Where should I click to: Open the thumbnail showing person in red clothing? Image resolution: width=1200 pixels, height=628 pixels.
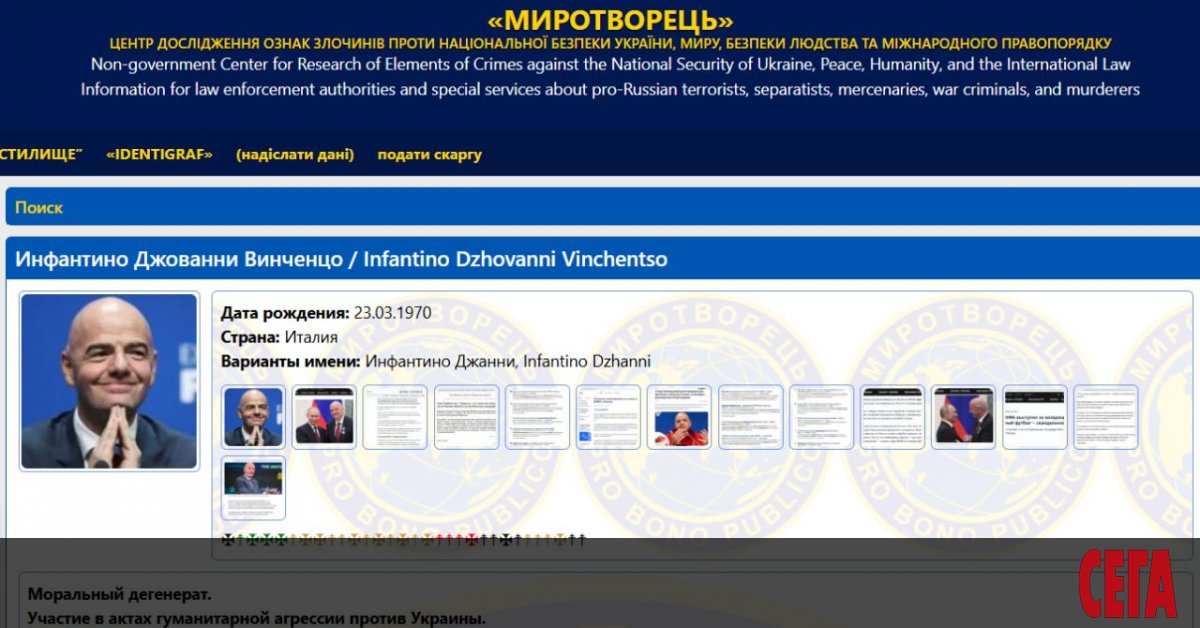click(x=679, y=417)
